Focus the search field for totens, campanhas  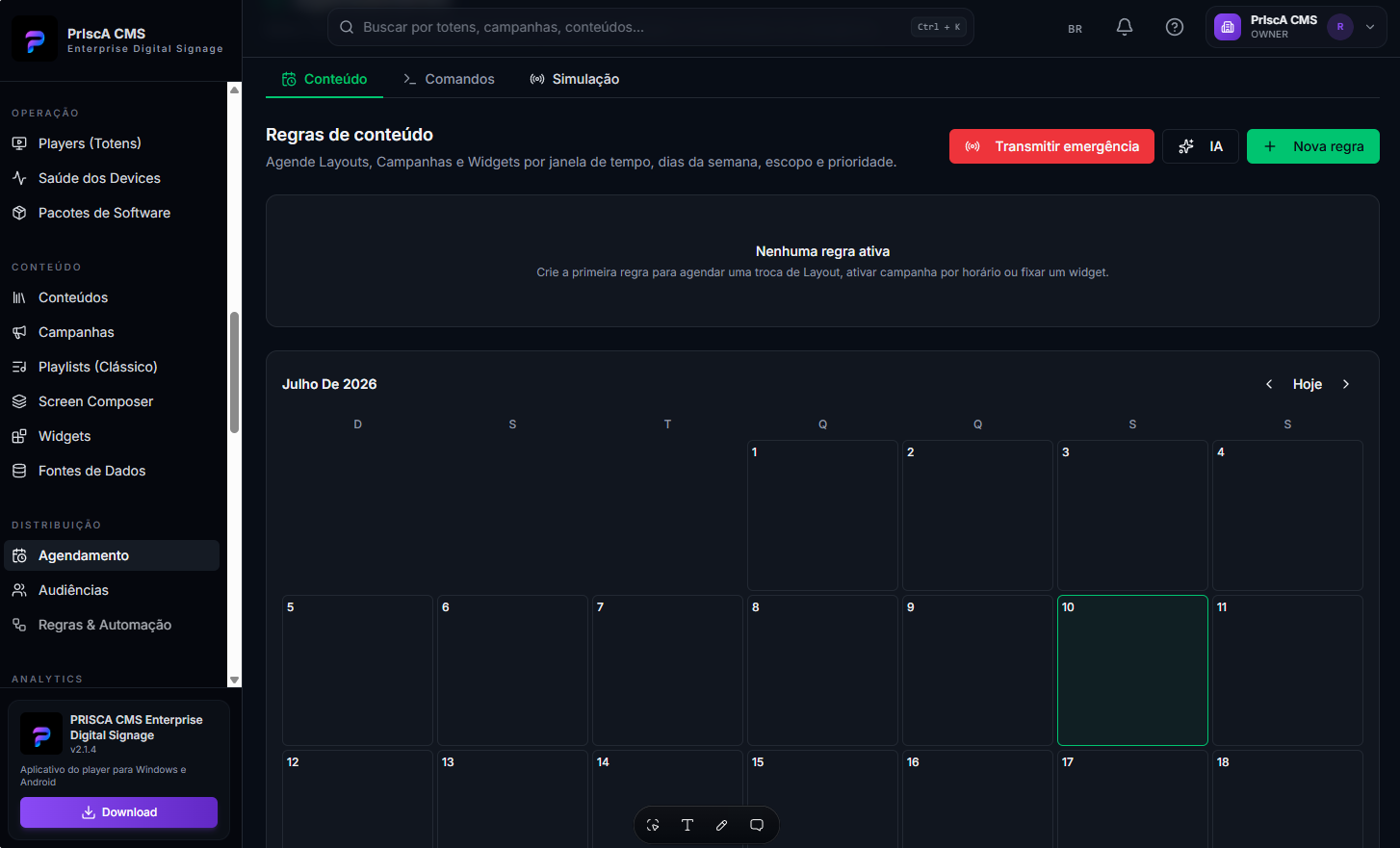coord(651,27)
